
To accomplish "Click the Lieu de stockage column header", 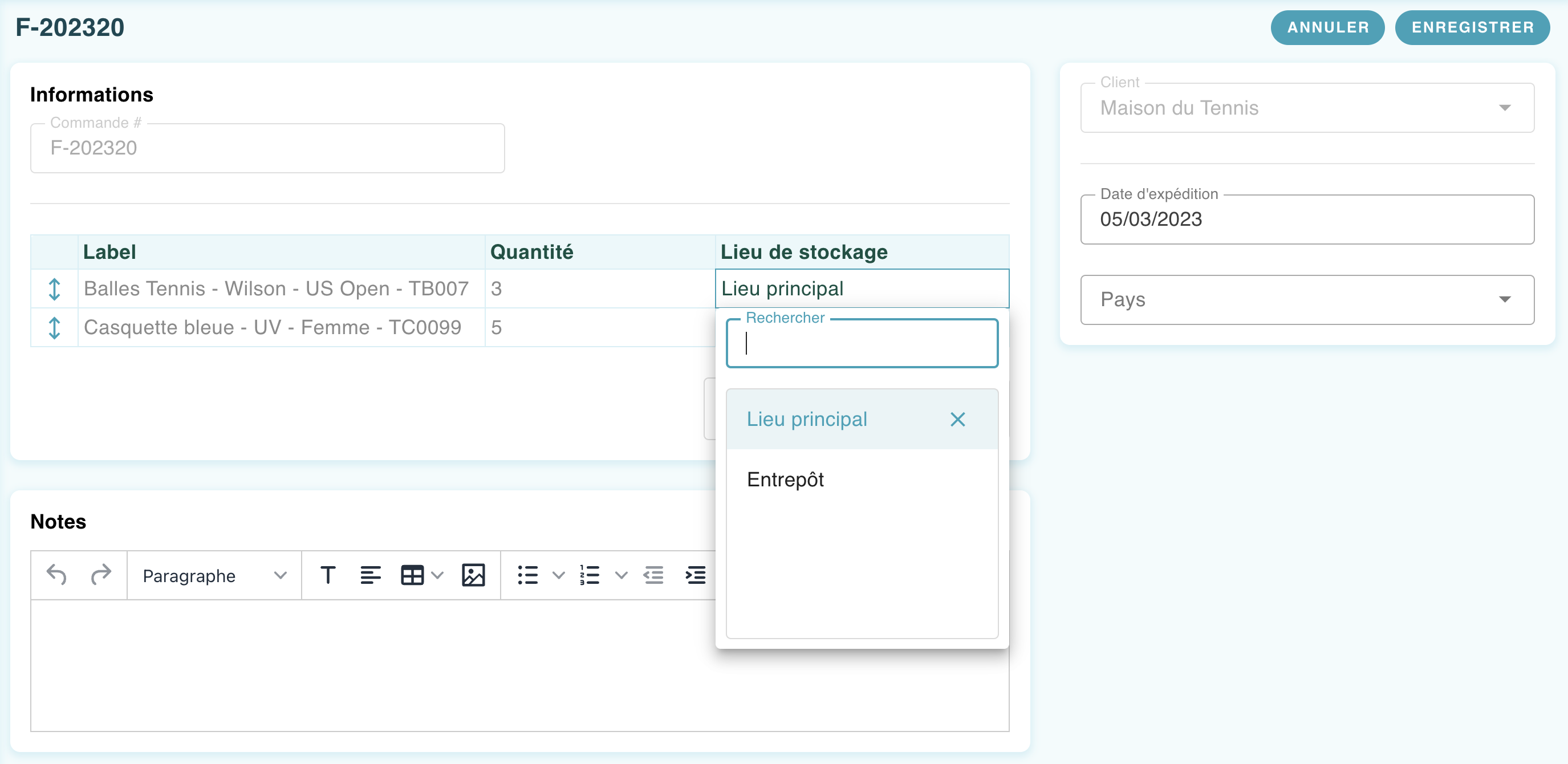I will click(862, 252).
